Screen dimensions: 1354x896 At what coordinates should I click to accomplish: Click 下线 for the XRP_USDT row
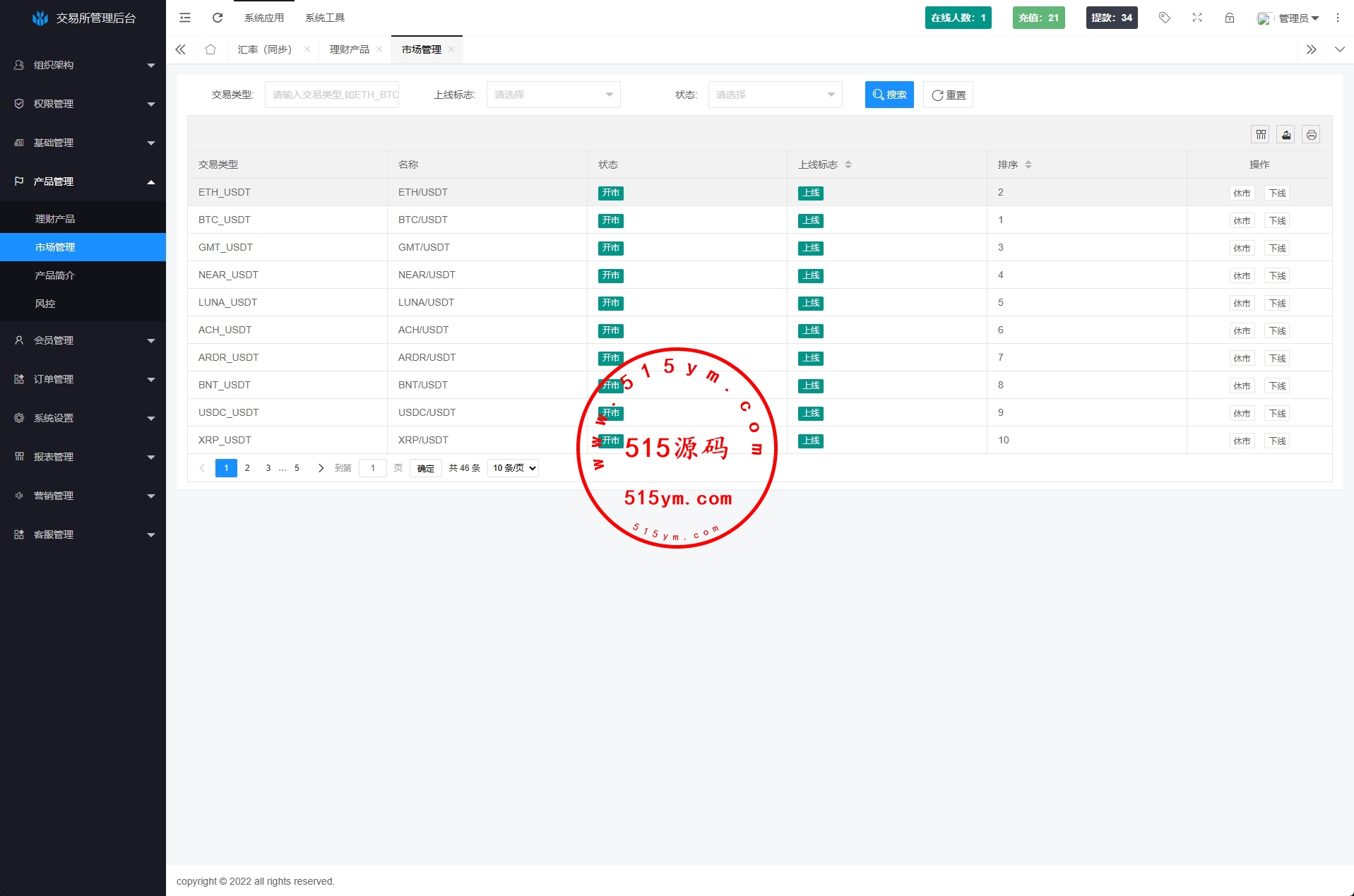pos(1277,441)
